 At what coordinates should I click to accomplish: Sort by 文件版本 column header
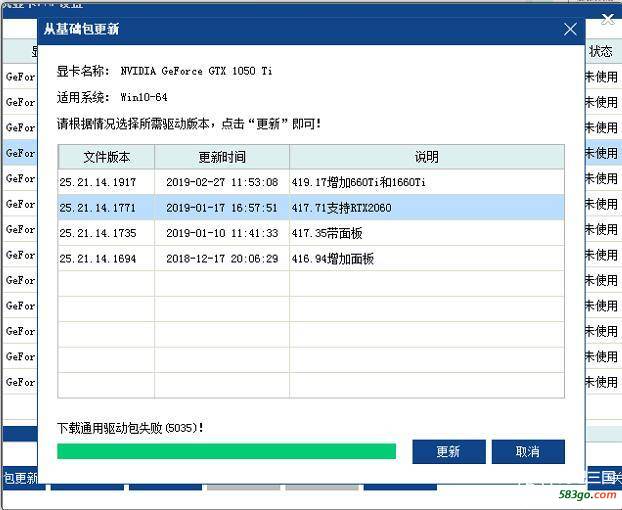(x=106, y=157)
